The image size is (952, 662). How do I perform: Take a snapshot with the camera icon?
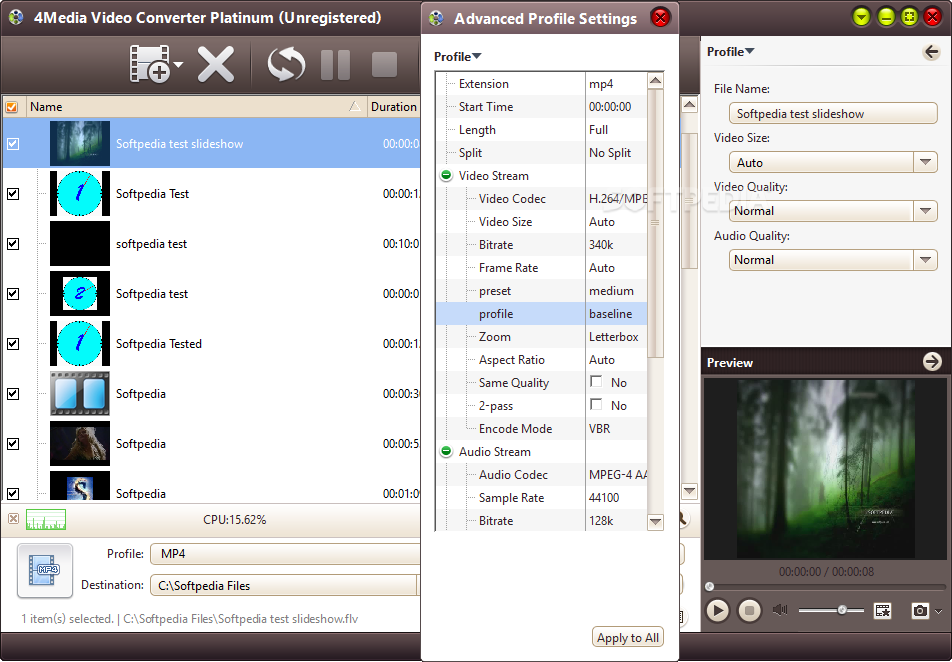coord(920,610)
